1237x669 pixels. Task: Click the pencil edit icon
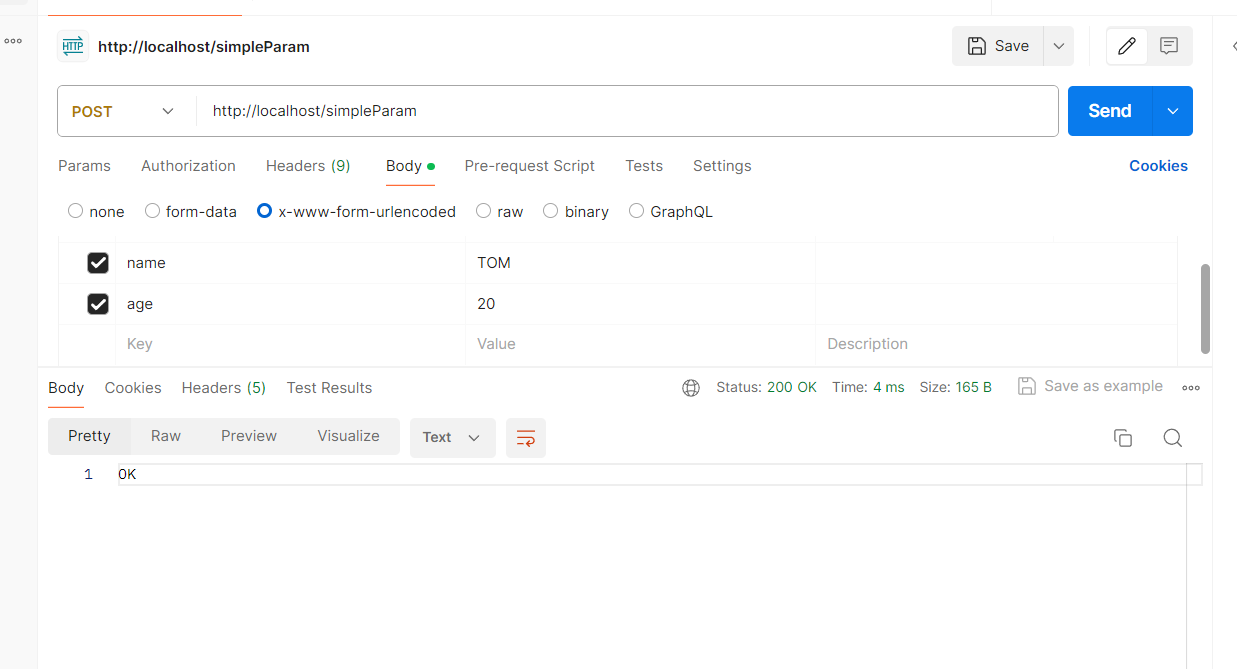point(1127,46)
